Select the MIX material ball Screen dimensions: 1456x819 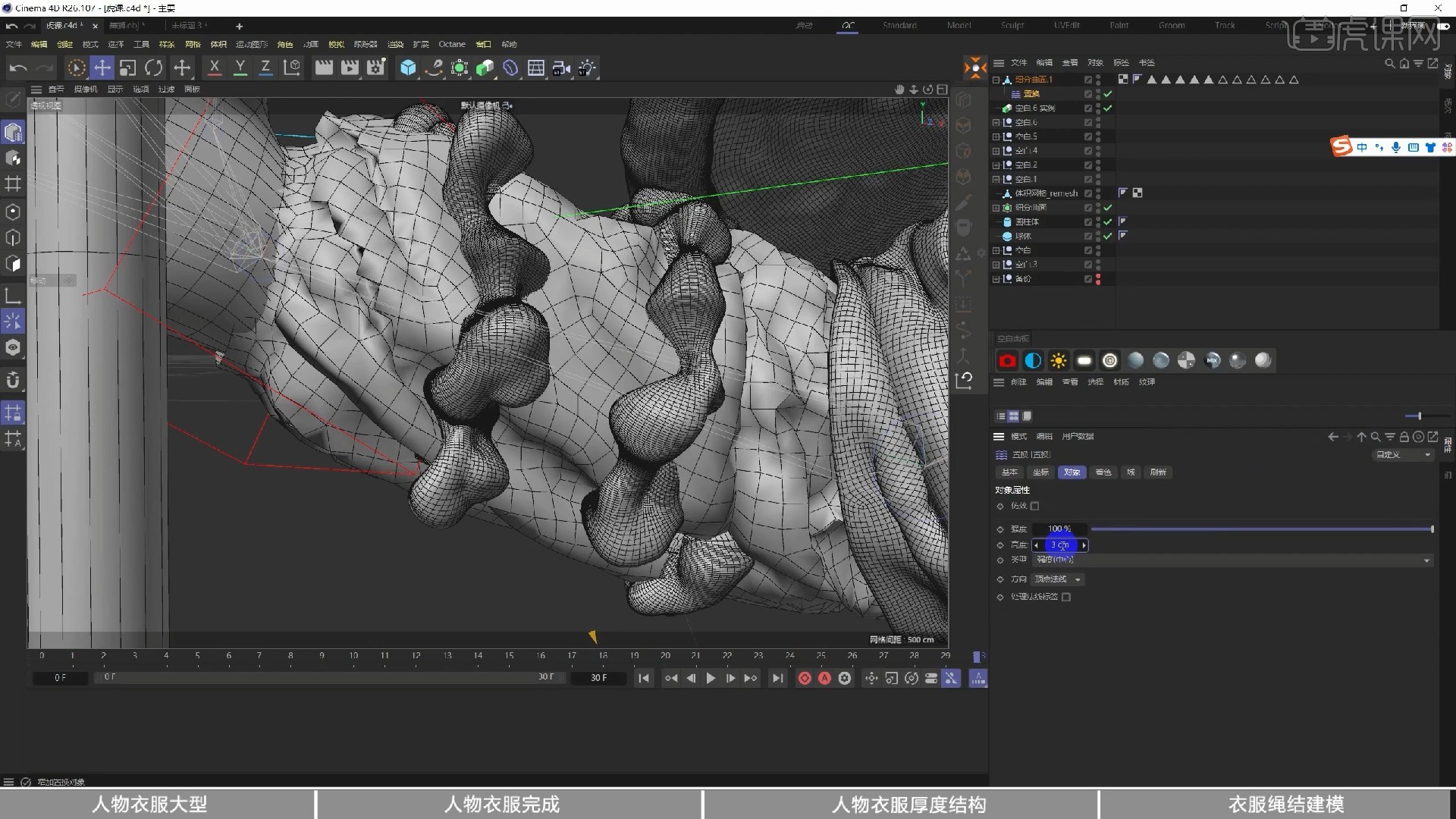[x=1212, y=361]
